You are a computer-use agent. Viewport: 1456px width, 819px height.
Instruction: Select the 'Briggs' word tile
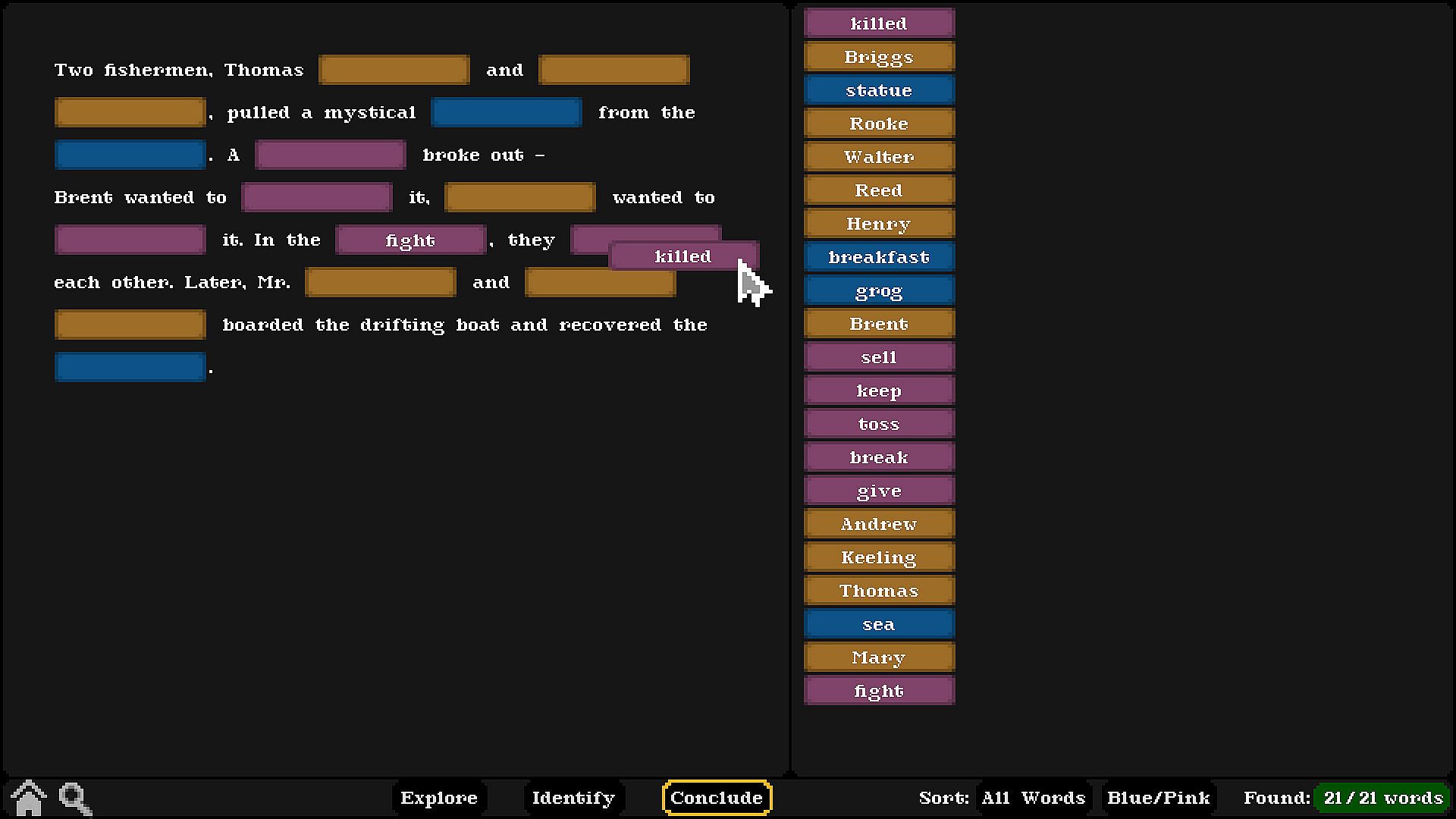coord(879,57)
